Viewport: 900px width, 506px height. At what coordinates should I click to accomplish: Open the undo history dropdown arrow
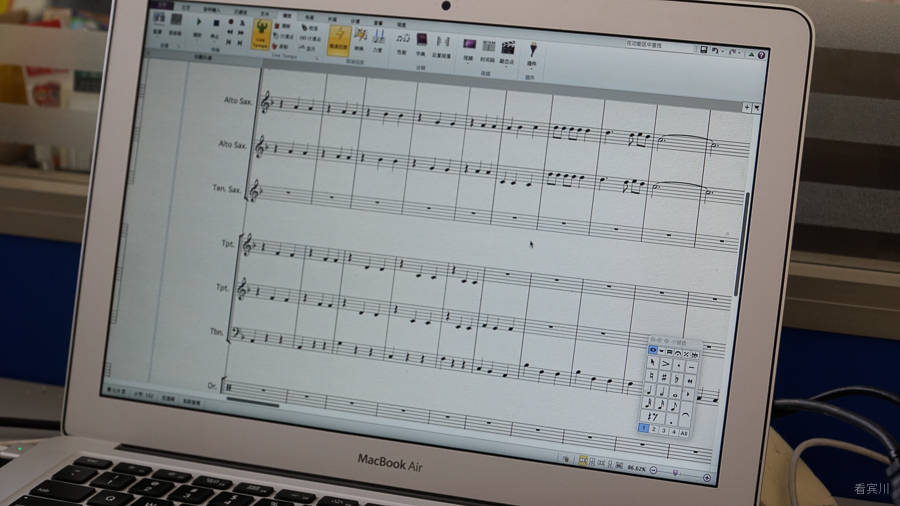(723, 52)
